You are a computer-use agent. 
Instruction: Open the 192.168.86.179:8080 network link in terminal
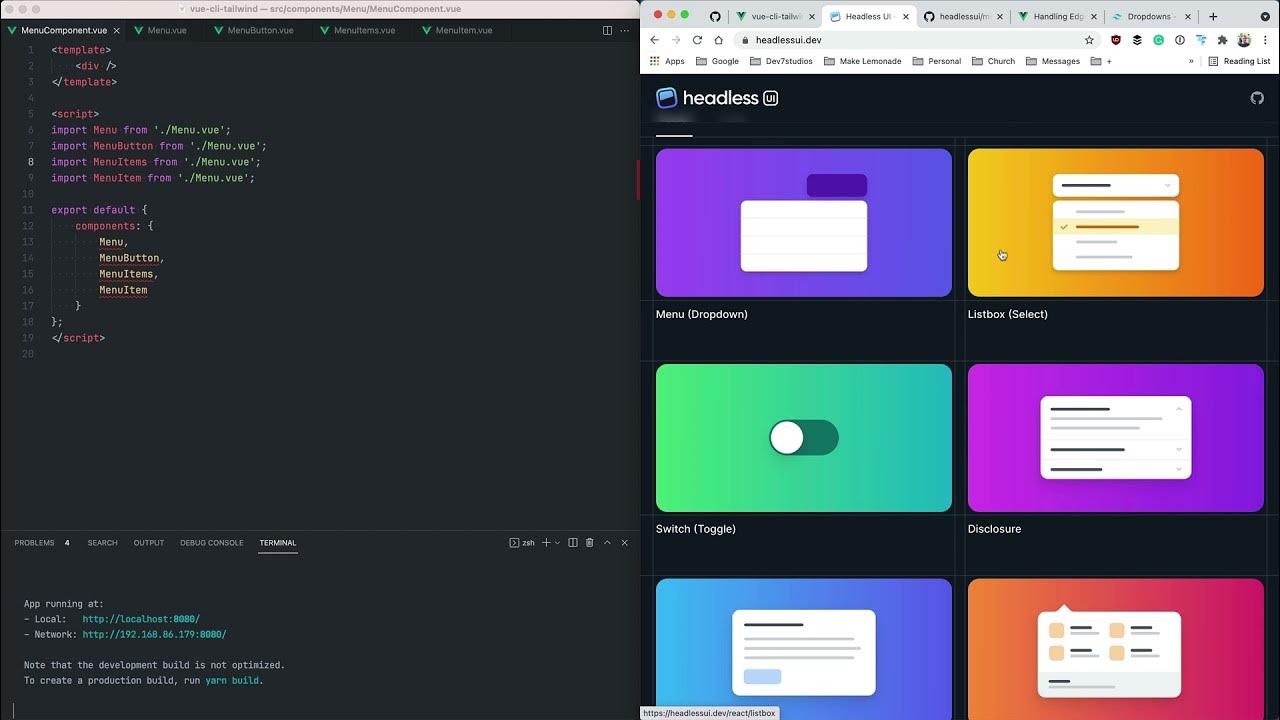coord(154,635)
